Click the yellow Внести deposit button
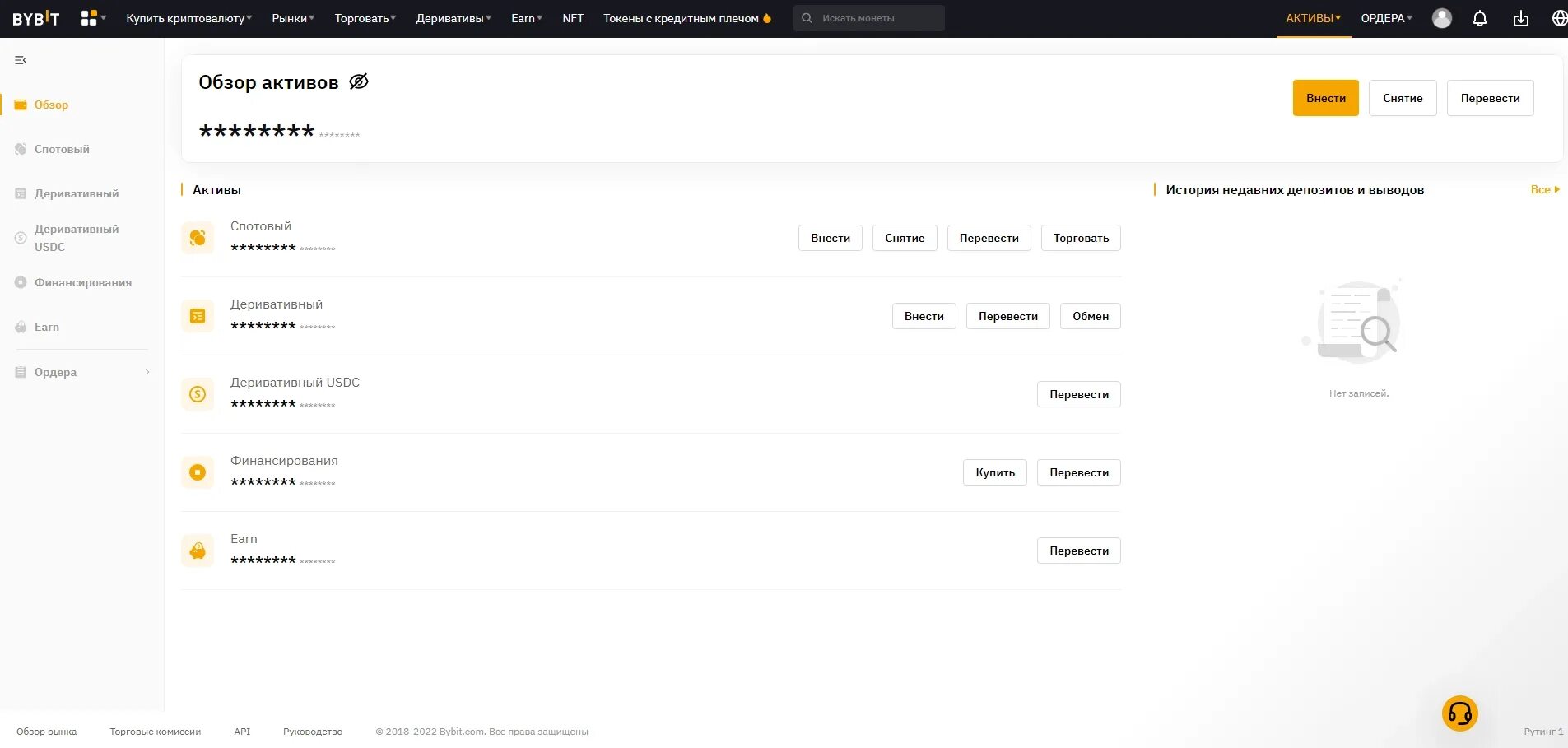Image resolution: width=1568 pixels, height=748 pixels. coord(1325,98)
